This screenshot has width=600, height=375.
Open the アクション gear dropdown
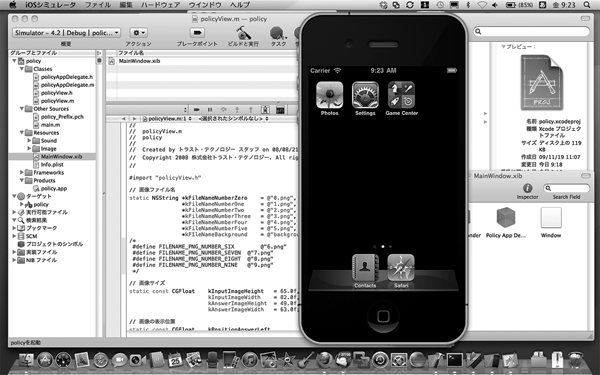pos(139,33)
